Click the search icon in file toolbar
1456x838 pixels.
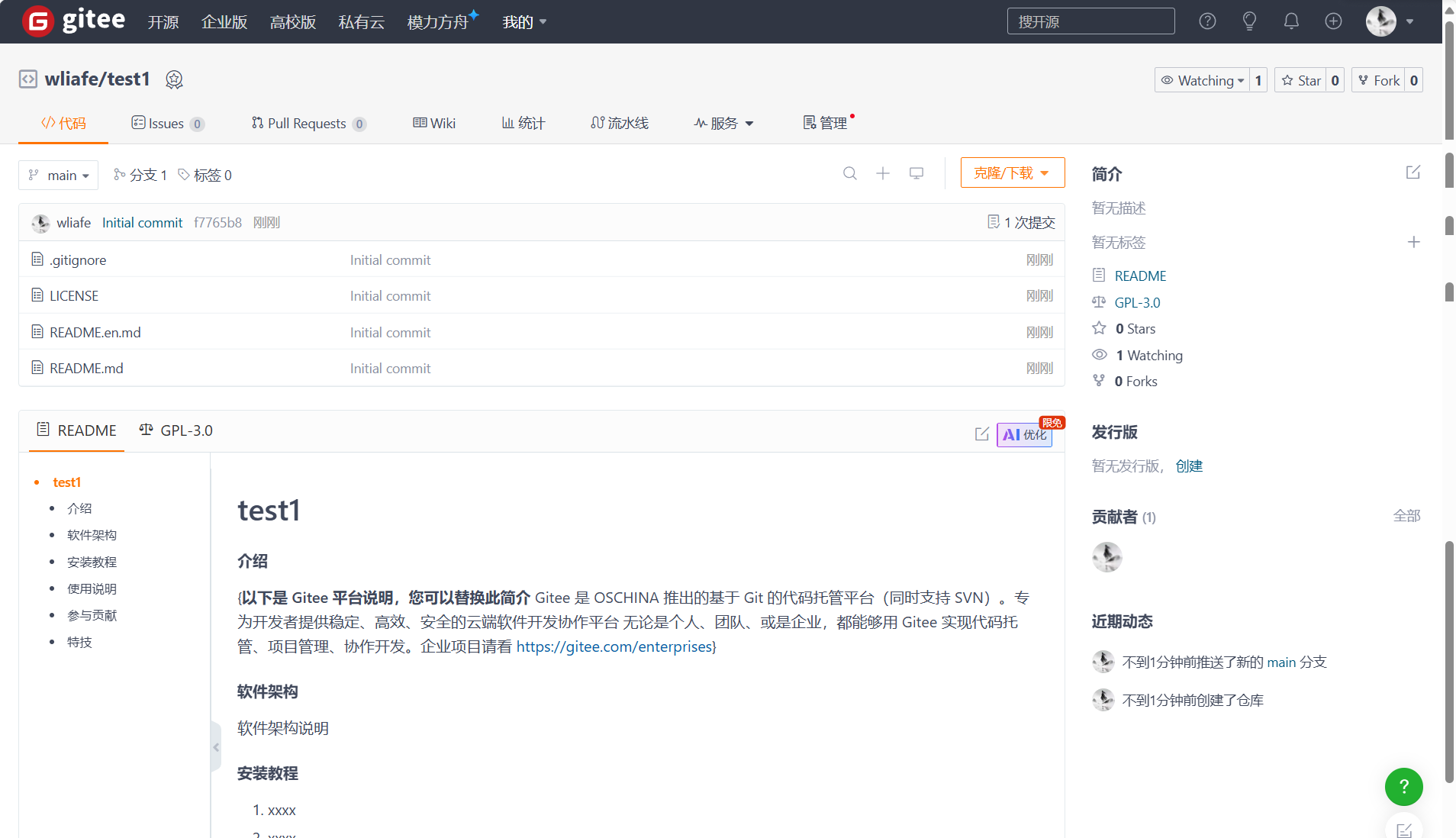click(849, 174)
